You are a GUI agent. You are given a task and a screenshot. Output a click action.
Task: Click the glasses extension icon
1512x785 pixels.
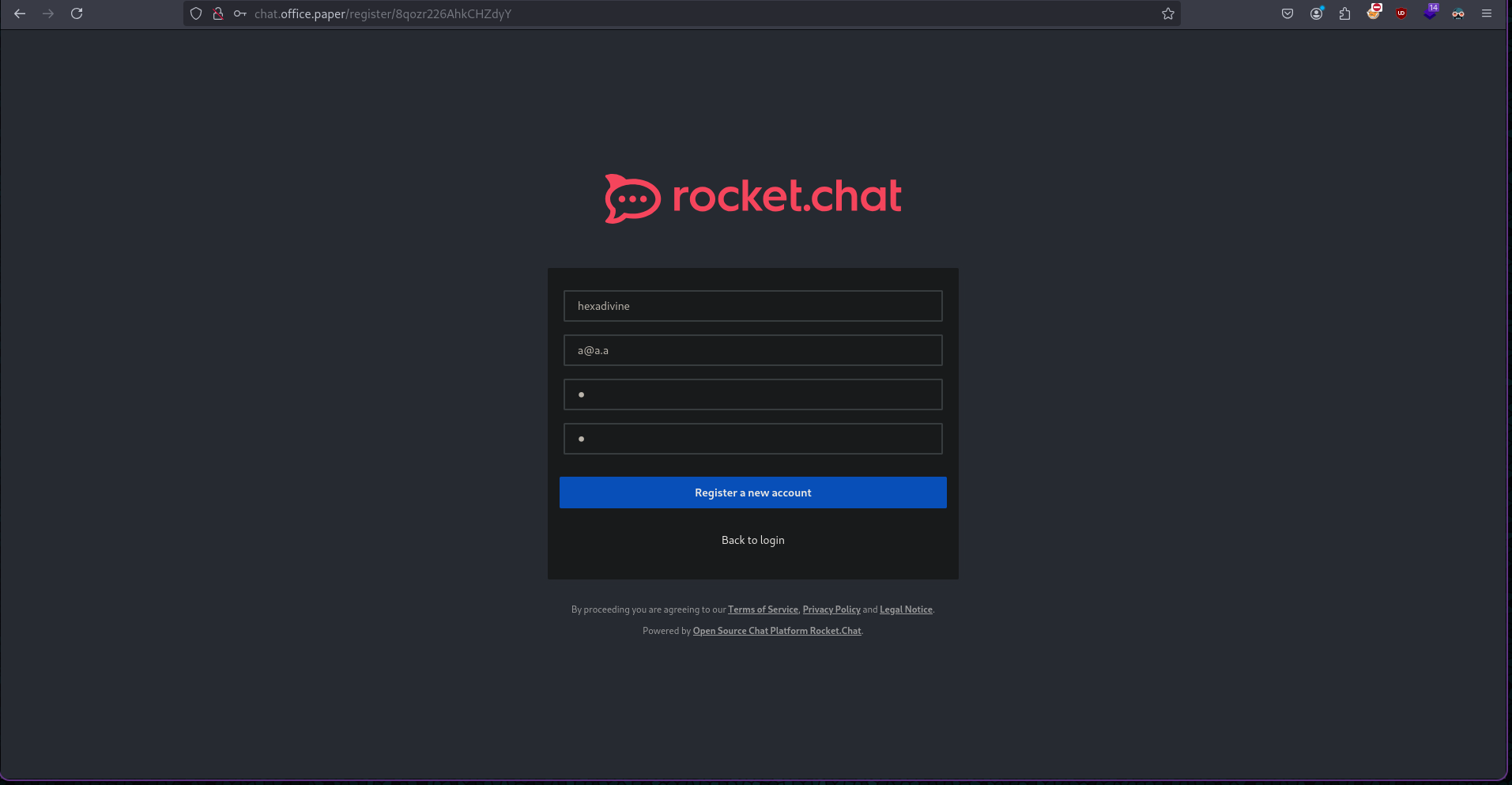(1458, 13)
